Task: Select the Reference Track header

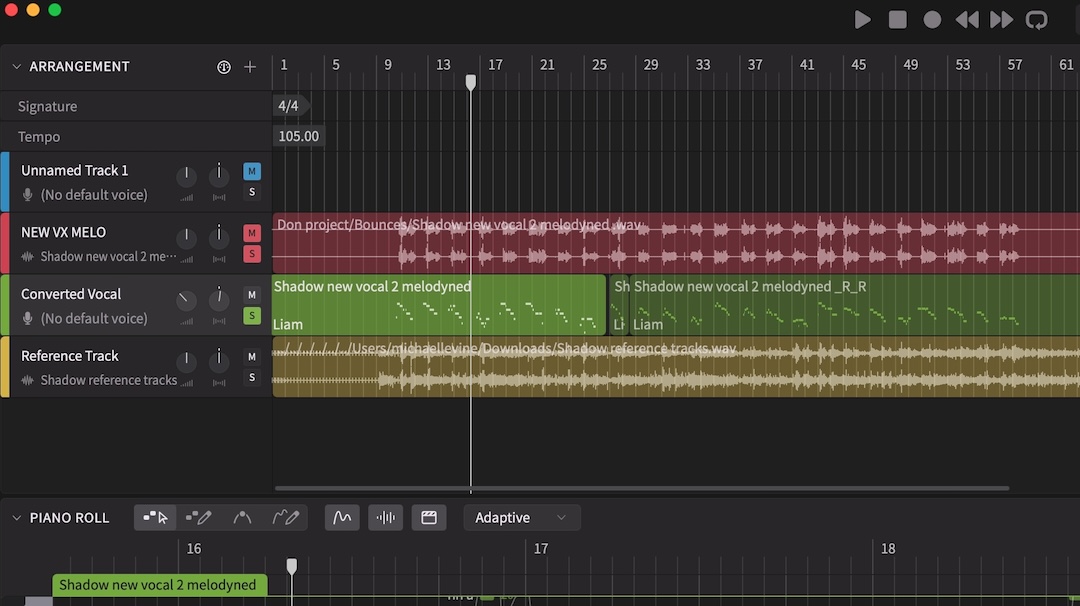Action: pyautogui.click(x=70, y=356)
